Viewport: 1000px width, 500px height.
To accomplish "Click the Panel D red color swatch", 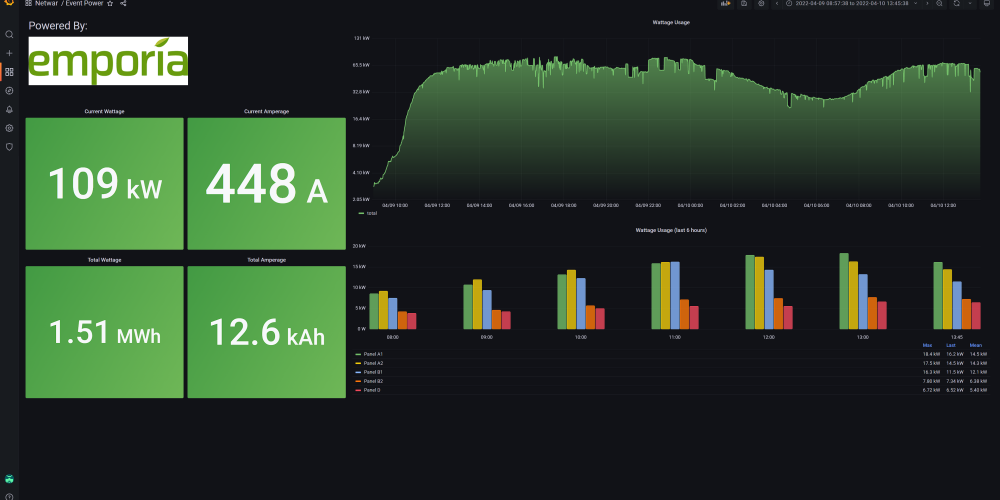I will 359,390.
